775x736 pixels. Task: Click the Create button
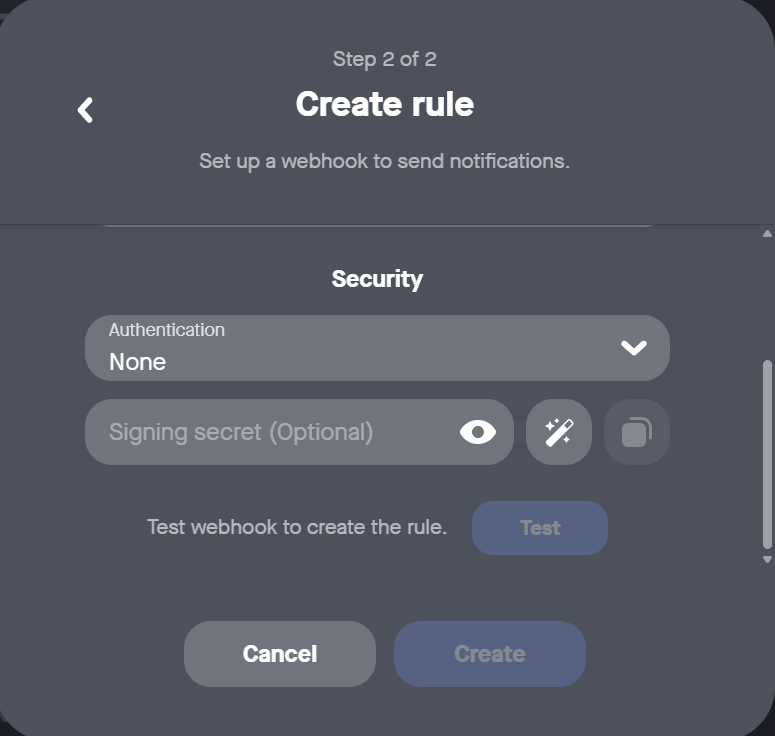(x=490, y=654)
